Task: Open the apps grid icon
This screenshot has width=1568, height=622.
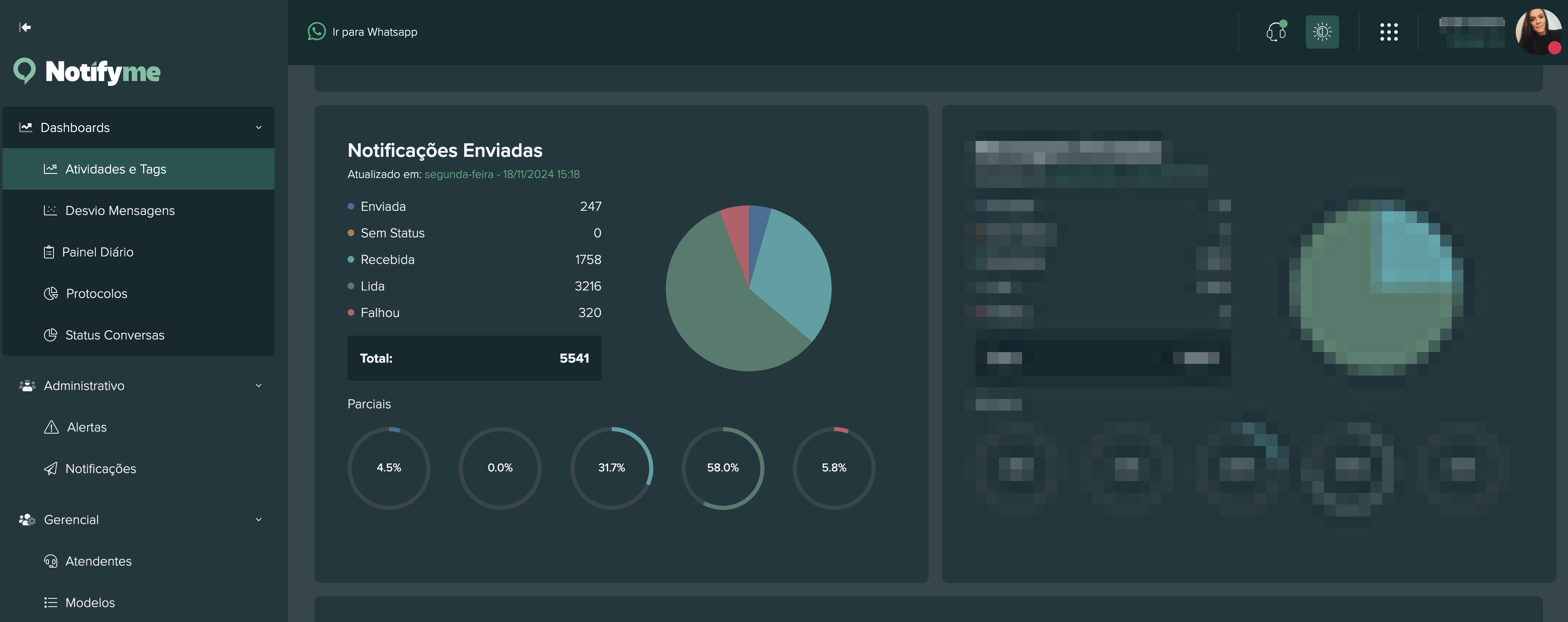Action: pyautogui.click(x=1388, y=32)
